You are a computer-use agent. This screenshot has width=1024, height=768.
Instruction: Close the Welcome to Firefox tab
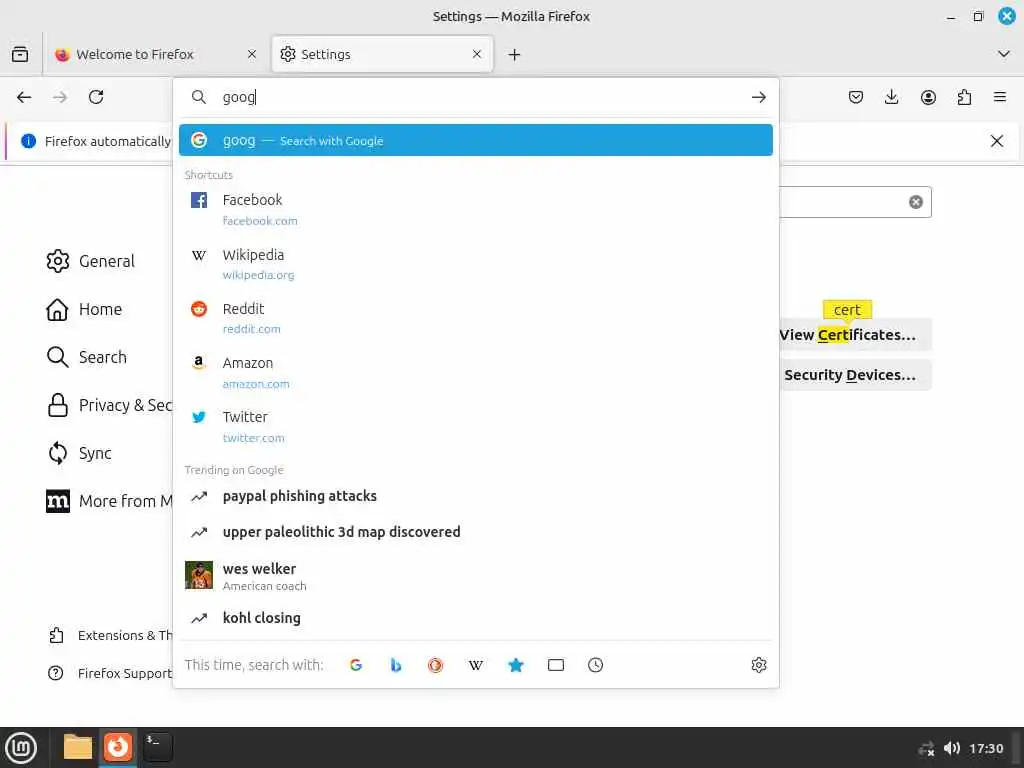252,54
